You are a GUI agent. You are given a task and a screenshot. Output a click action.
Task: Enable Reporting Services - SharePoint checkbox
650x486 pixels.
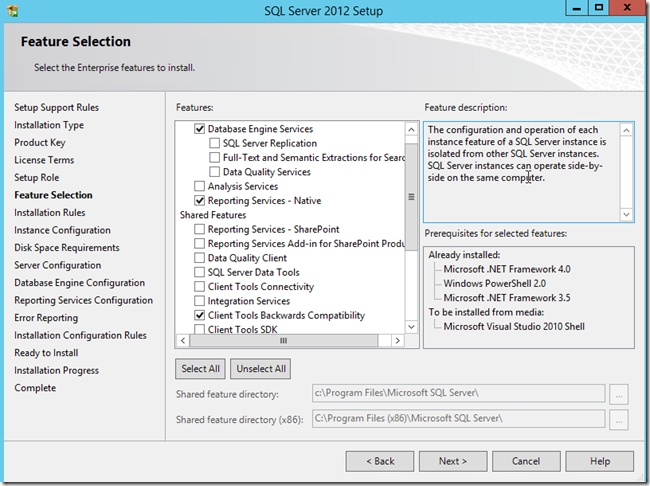tap(199, 229)
